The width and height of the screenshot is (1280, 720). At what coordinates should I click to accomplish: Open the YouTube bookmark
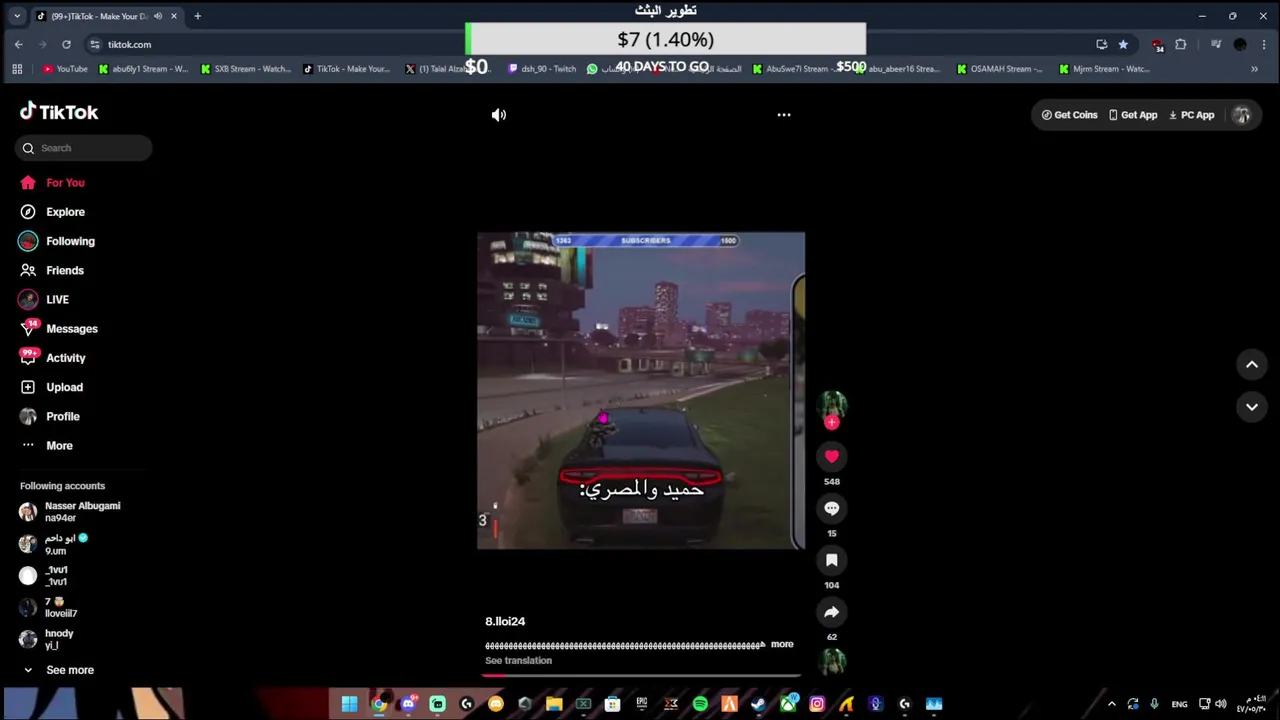[x=65, y=69]
